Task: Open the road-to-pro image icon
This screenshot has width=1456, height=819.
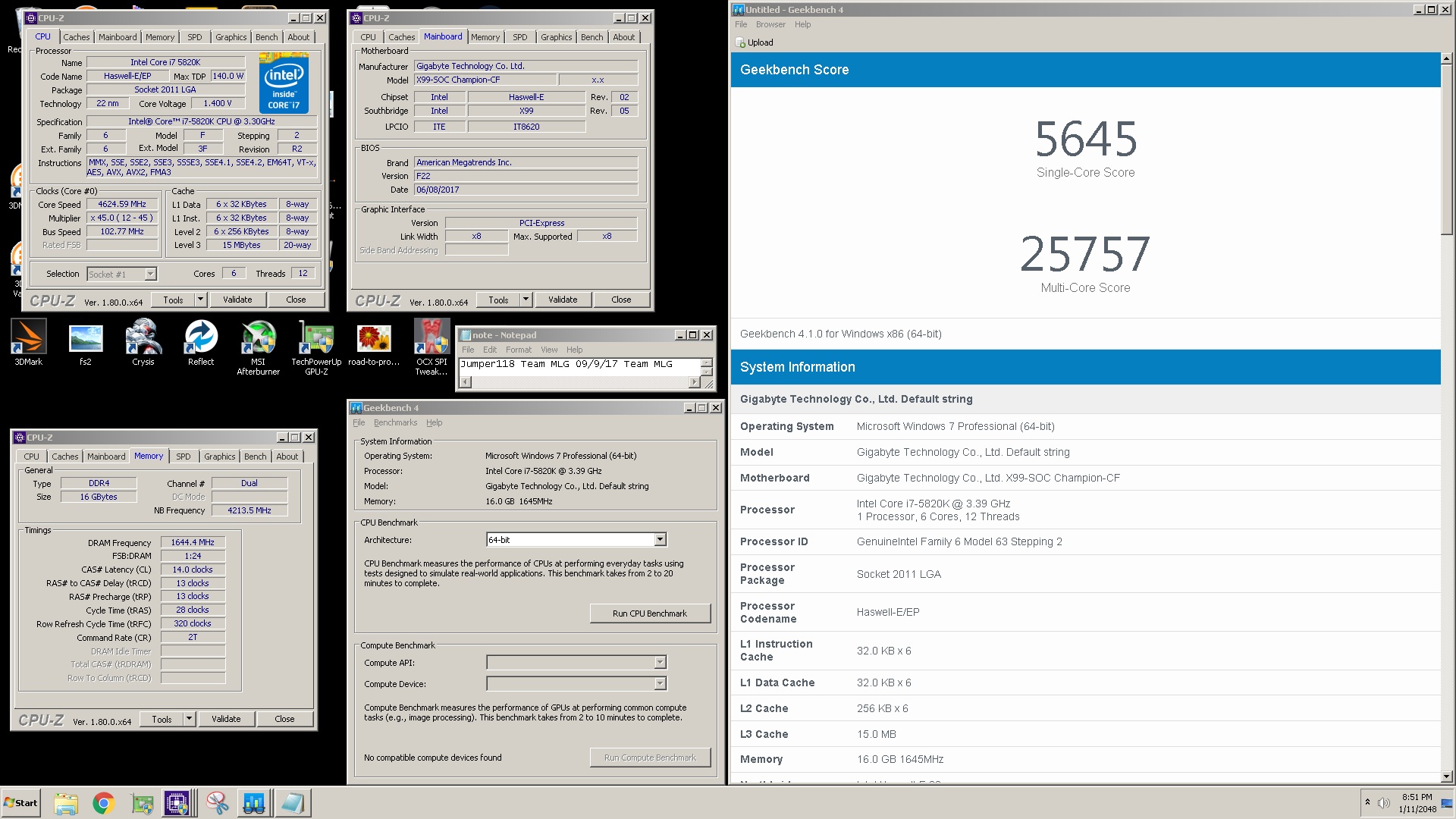Action: click(x=374, y=343)
